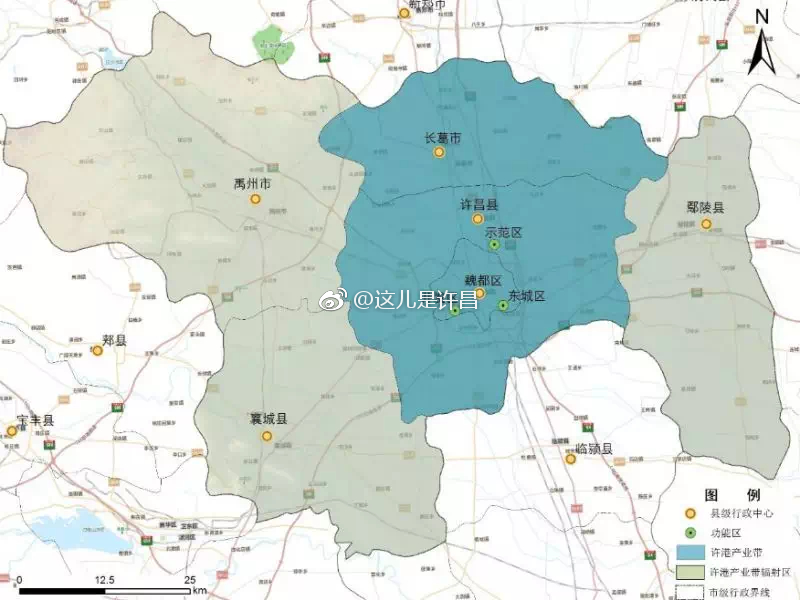Click the 临颍县 map label
This screenshot has width=800, height=600.
coord(593,448)
